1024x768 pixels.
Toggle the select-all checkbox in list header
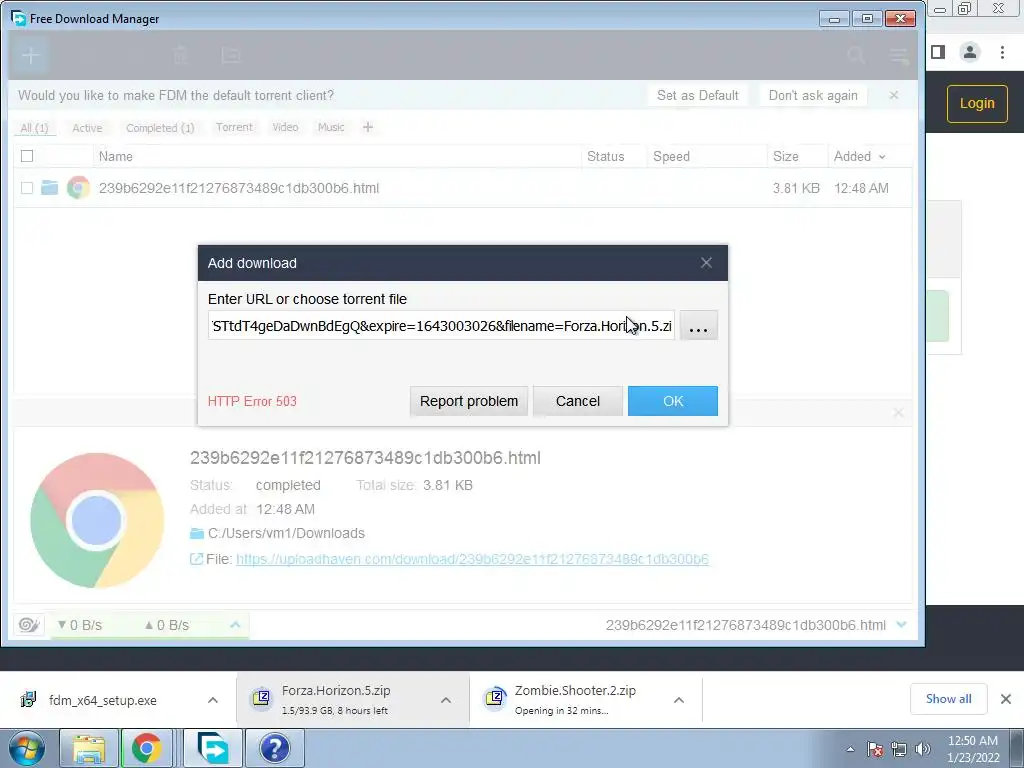click(x=27, y=156)
